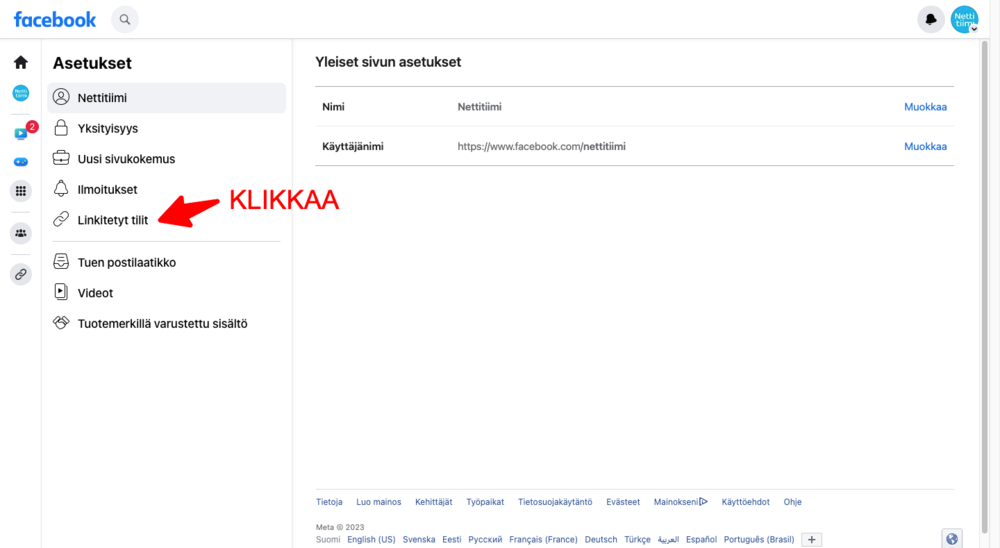Open the Groups people icon
The image size is (1000, 548).
pyautogui.click(x=21, y=233)
